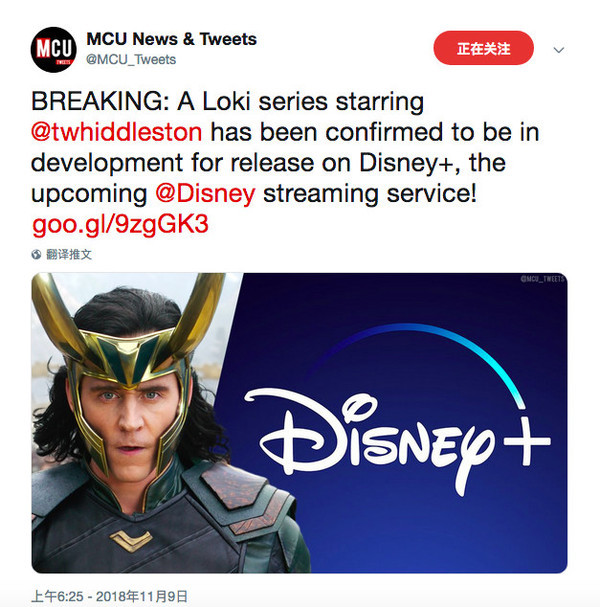Open the MCU News & Tweets display name

pyautogui.click(x=171, y=39)
